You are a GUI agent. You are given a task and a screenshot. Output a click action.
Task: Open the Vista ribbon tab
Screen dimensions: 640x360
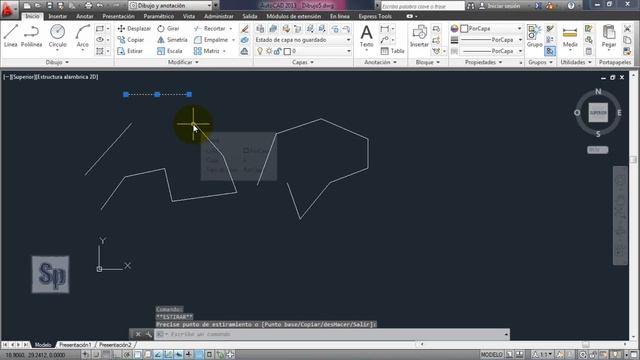(x=189, y=16)
